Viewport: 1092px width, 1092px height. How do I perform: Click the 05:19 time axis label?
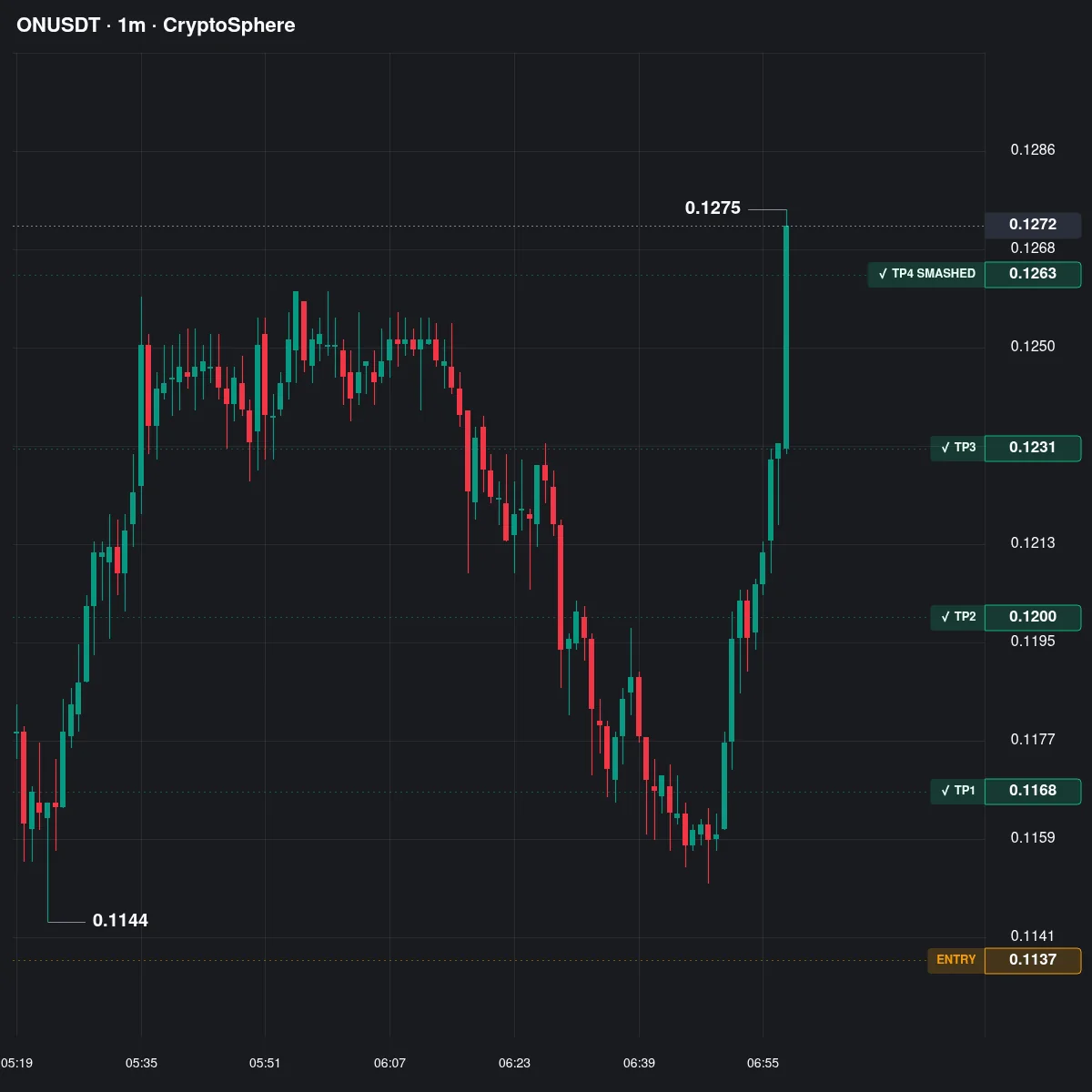16,1063
